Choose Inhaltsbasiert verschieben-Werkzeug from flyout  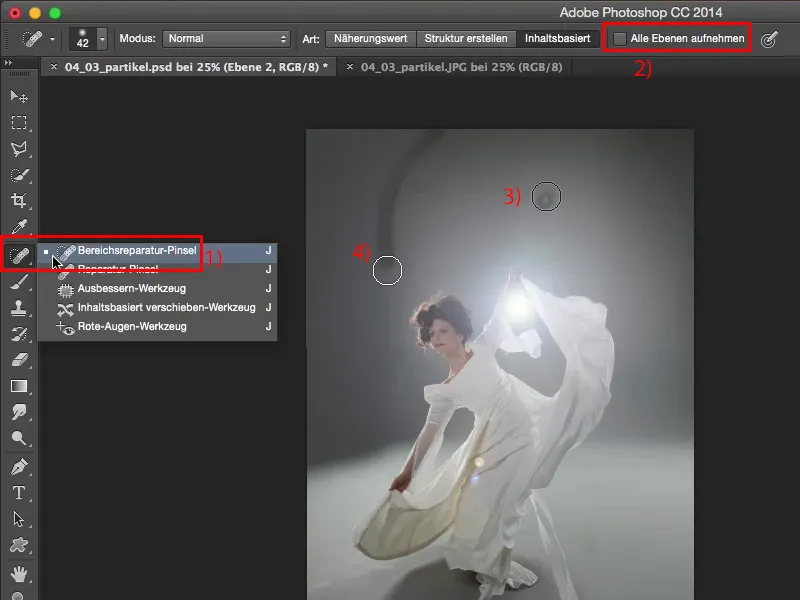click(158, 308)
